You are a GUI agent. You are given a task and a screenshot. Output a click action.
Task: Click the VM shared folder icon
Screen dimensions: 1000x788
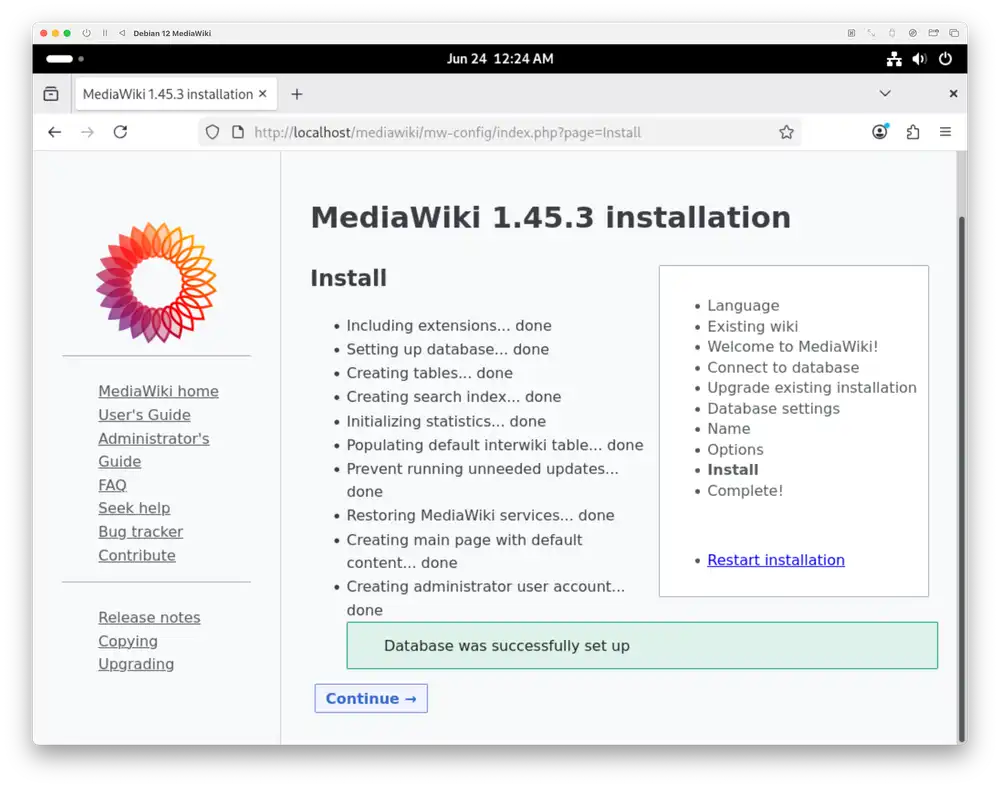(933, 33)
